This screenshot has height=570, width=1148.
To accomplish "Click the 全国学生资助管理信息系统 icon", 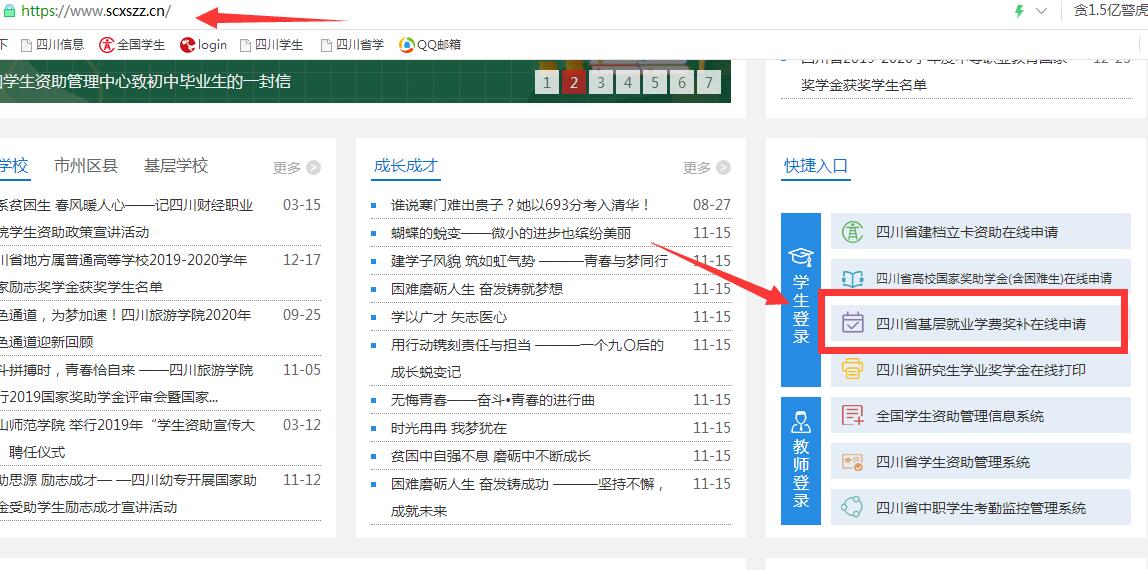I will coord(852,415).
